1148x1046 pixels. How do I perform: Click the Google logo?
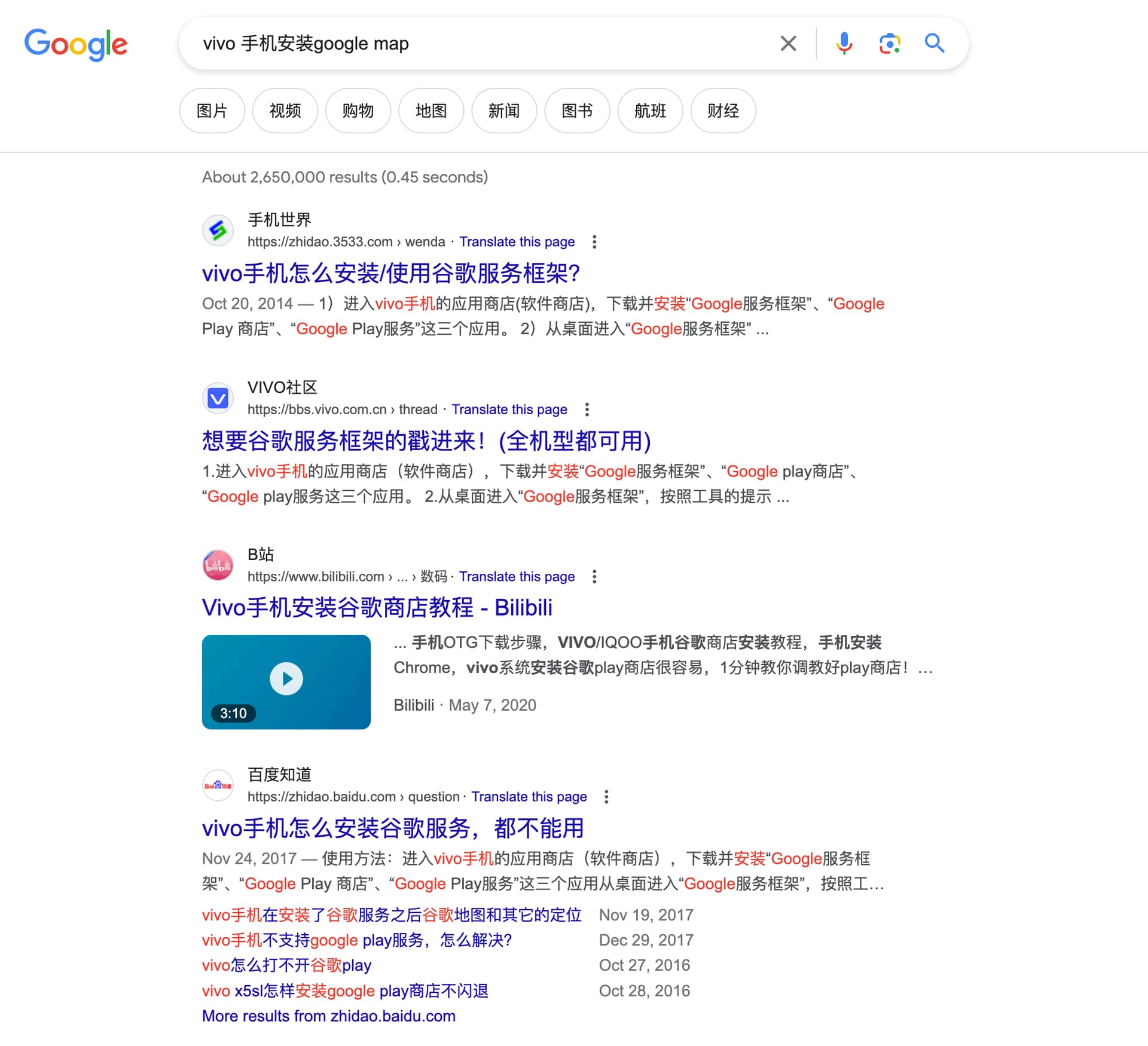tap(76, 44)
